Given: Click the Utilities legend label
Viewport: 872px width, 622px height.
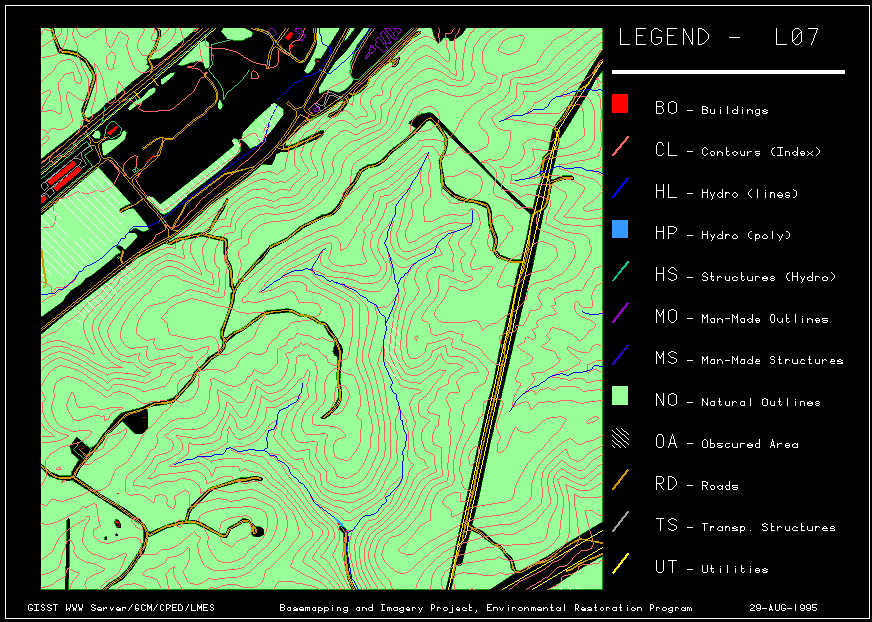Looking at the screenshot, I should [735, 570].
